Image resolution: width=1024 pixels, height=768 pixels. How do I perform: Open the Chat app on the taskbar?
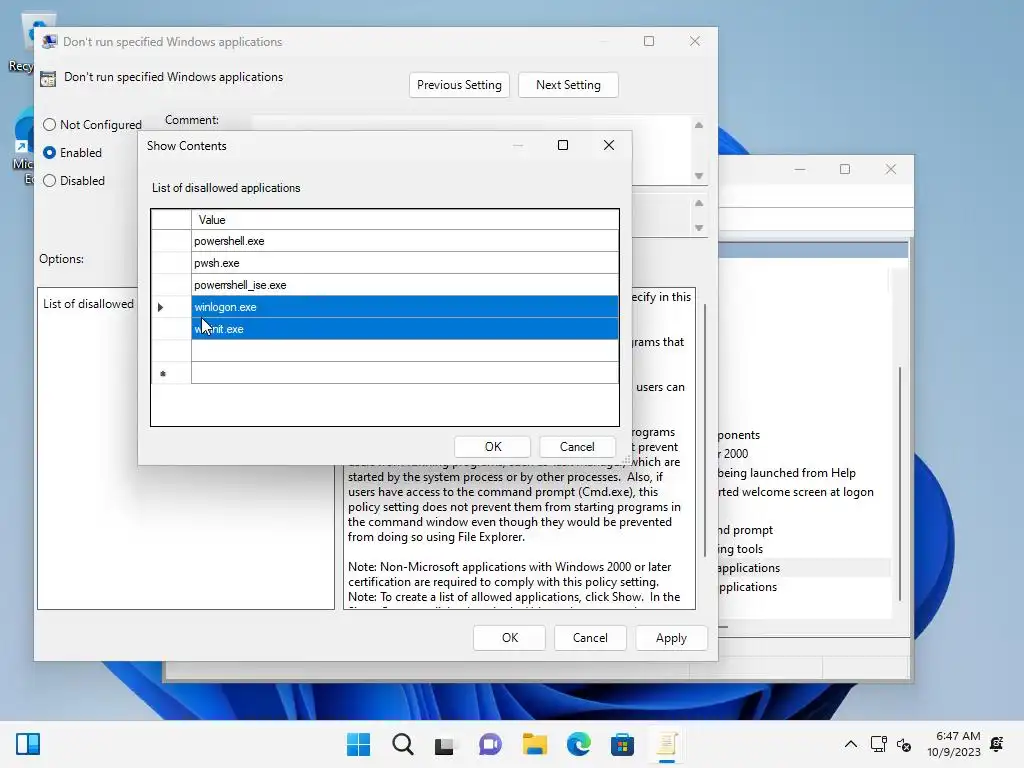490,744
